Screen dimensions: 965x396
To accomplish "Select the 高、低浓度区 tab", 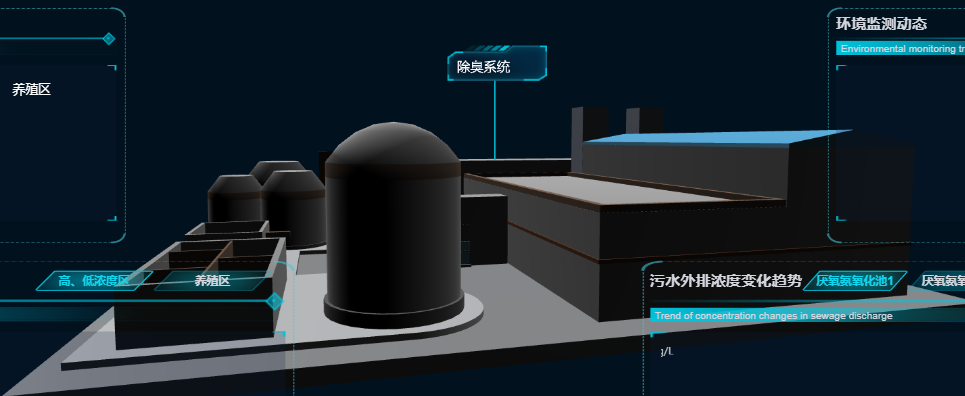I will point(94,281).
